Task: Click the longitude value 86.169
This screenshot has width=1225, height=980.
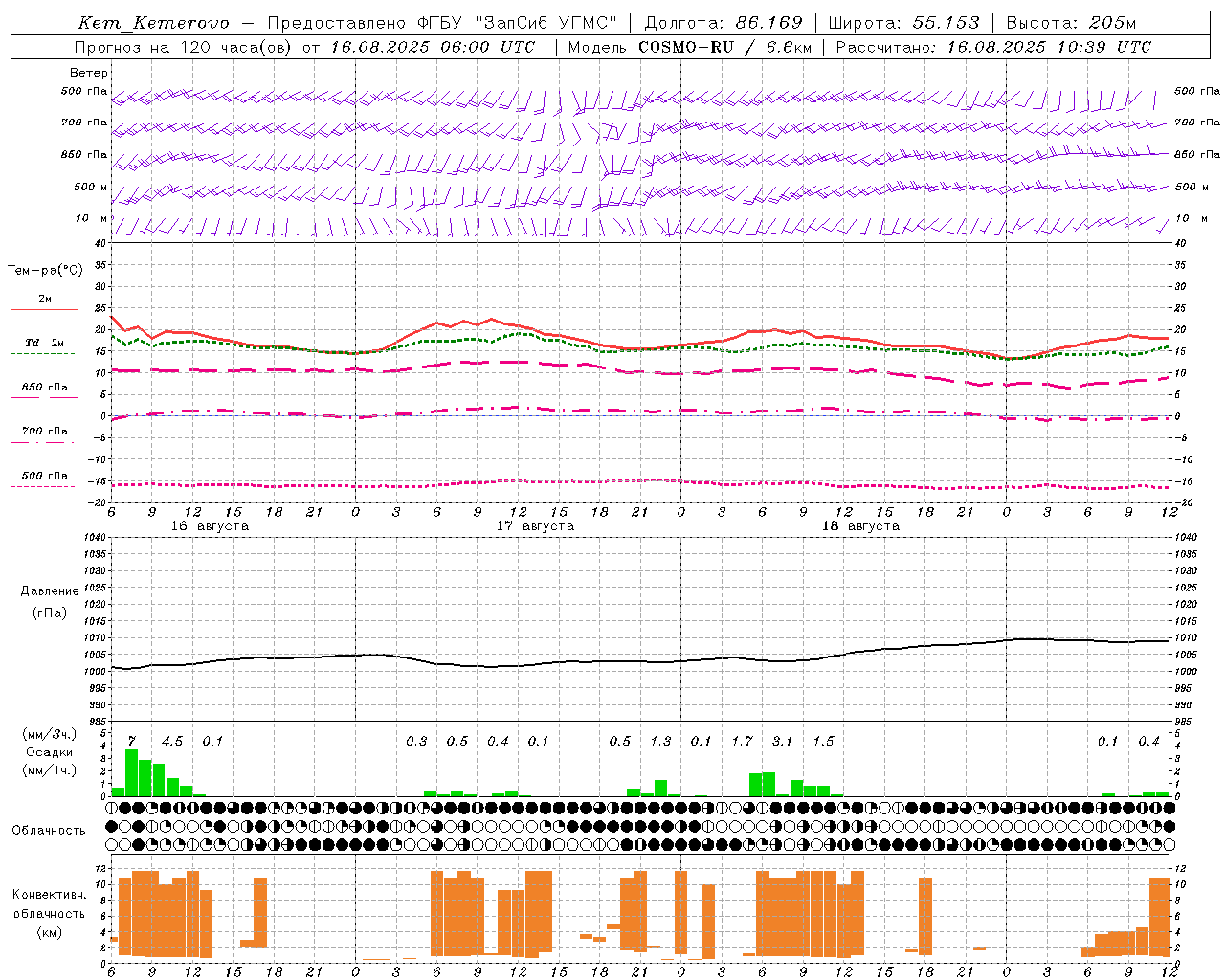Action: [769, 23]
